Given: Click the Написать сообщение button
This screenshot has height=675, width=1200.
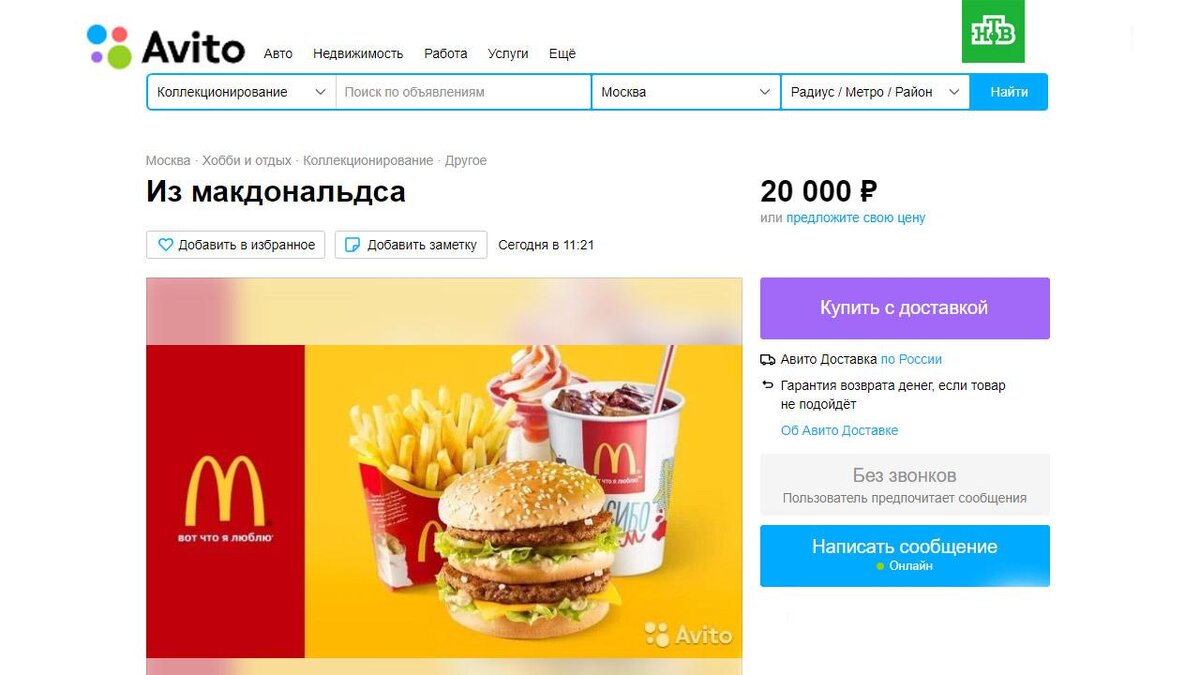Looking at the screenshot, I should 904,555.
